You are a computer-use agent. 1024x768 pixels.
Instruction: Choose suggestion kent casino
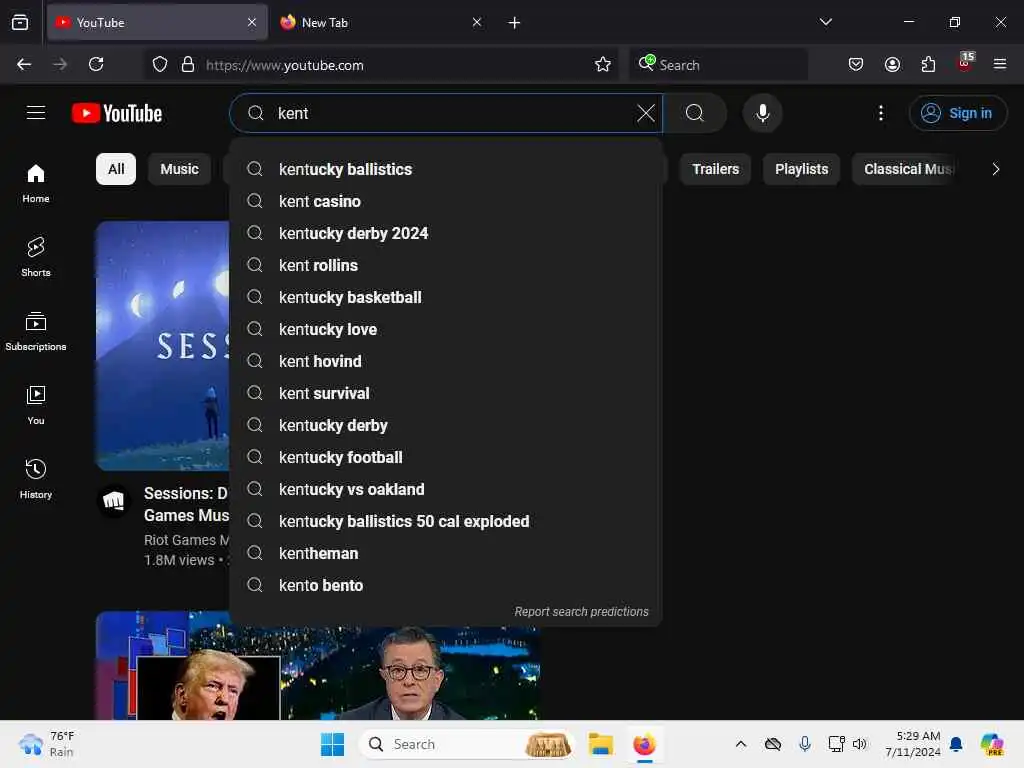click(x=446, y=201)
